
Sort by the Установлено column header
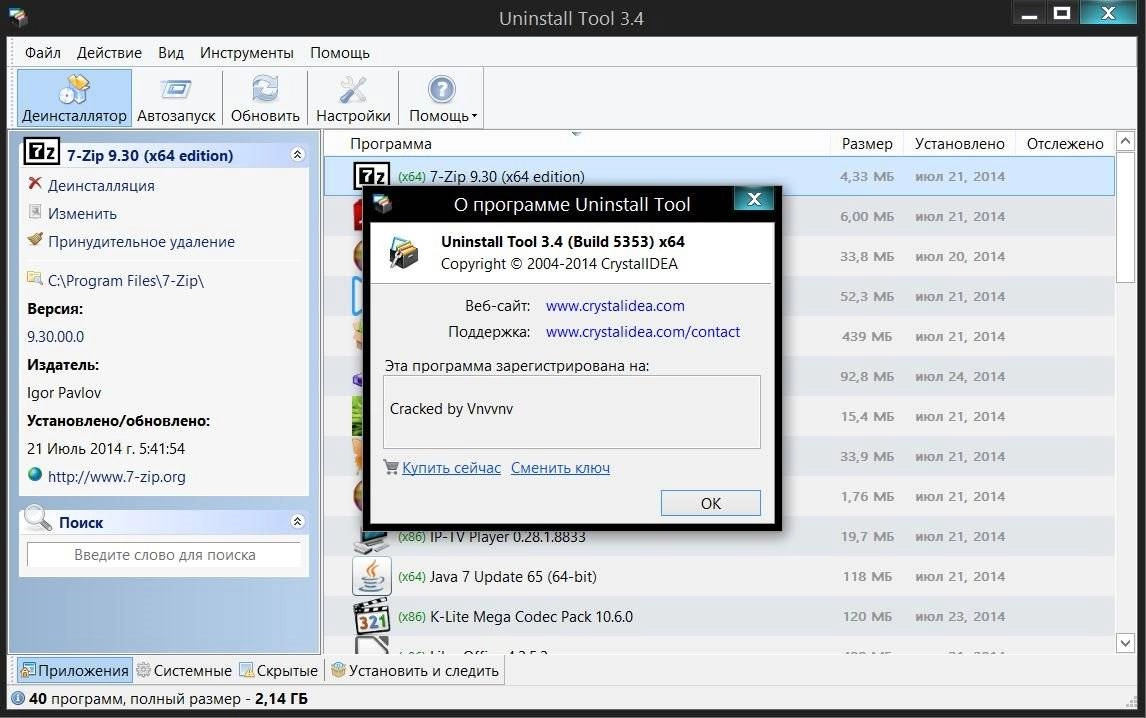click(x=960, y=143)
